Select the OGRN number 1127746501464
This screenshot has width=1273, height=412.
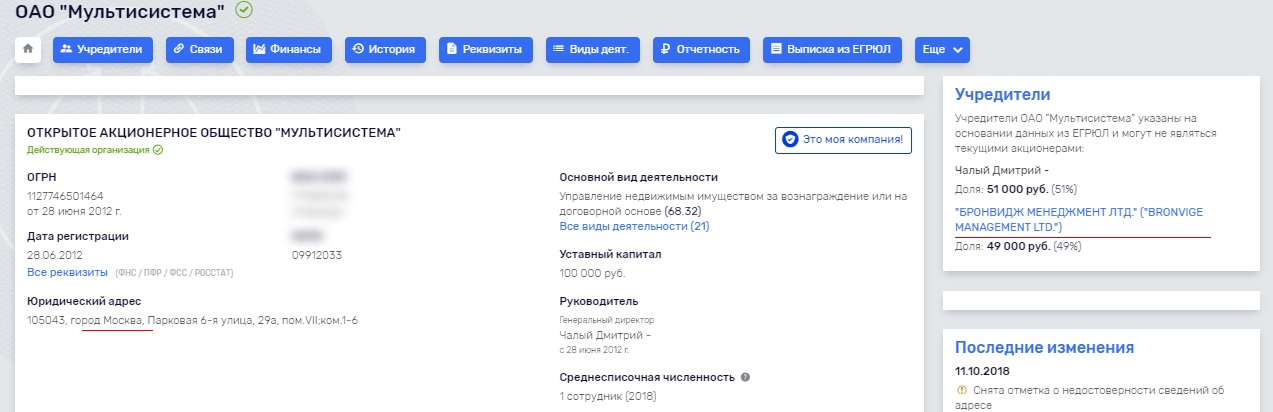coord(65,195)
